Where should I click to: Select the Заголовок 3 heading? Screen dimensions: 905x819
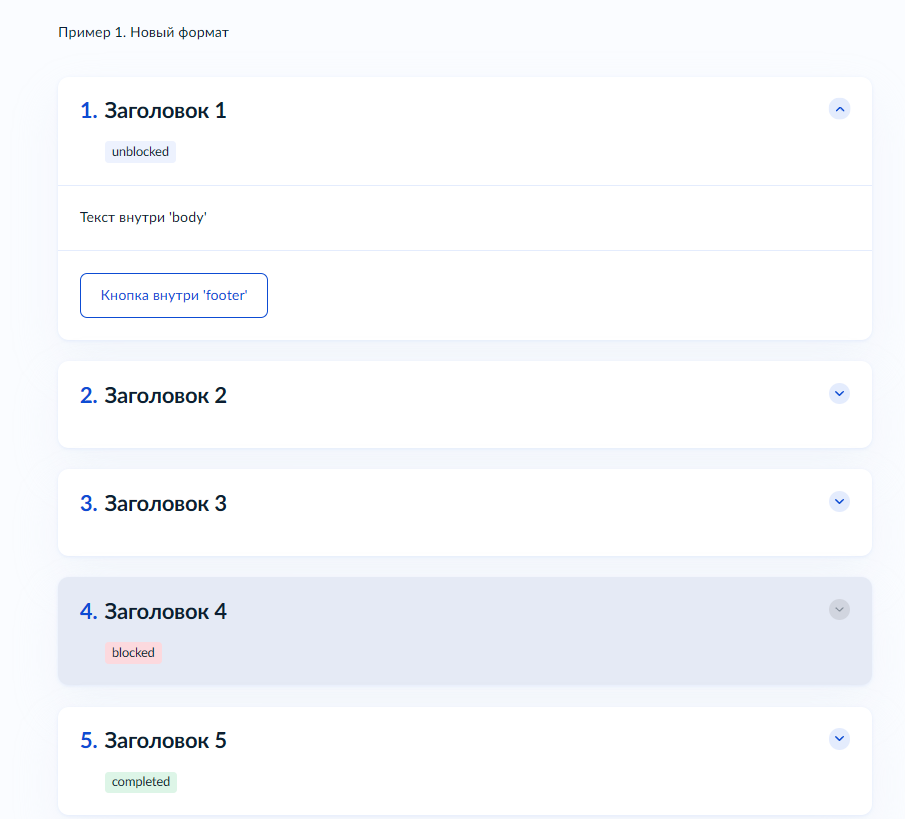165,504
